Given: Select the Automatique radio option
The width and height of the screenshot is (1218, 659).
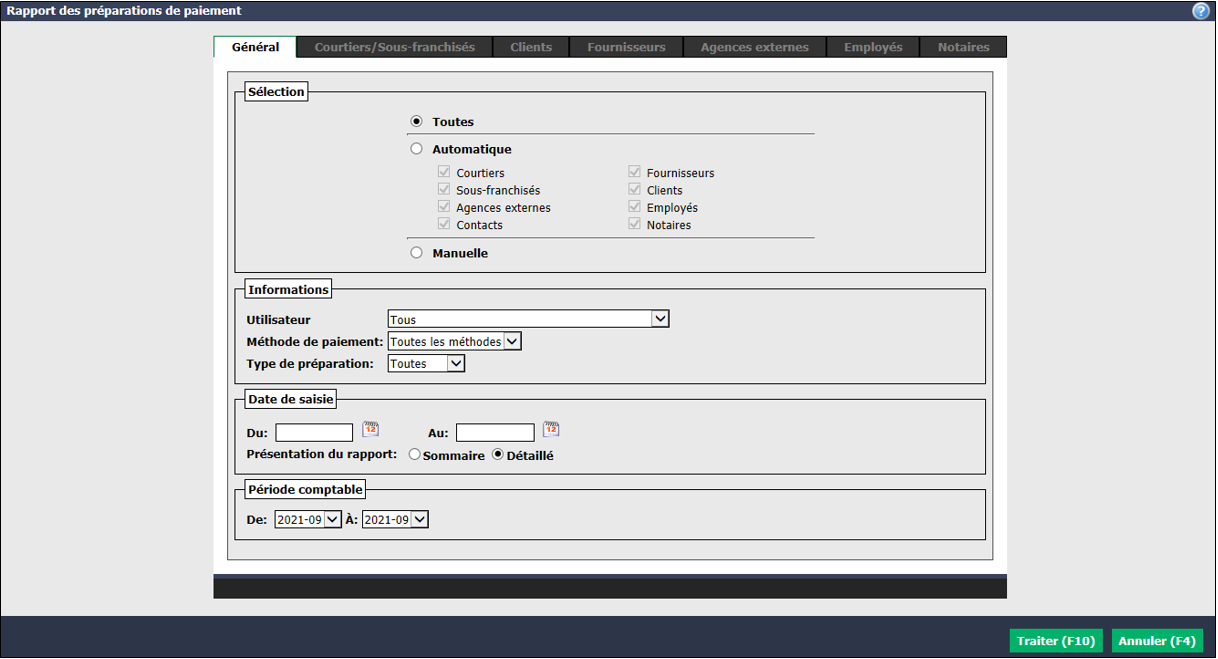Looking at the screenshot, I should point(416,149).
